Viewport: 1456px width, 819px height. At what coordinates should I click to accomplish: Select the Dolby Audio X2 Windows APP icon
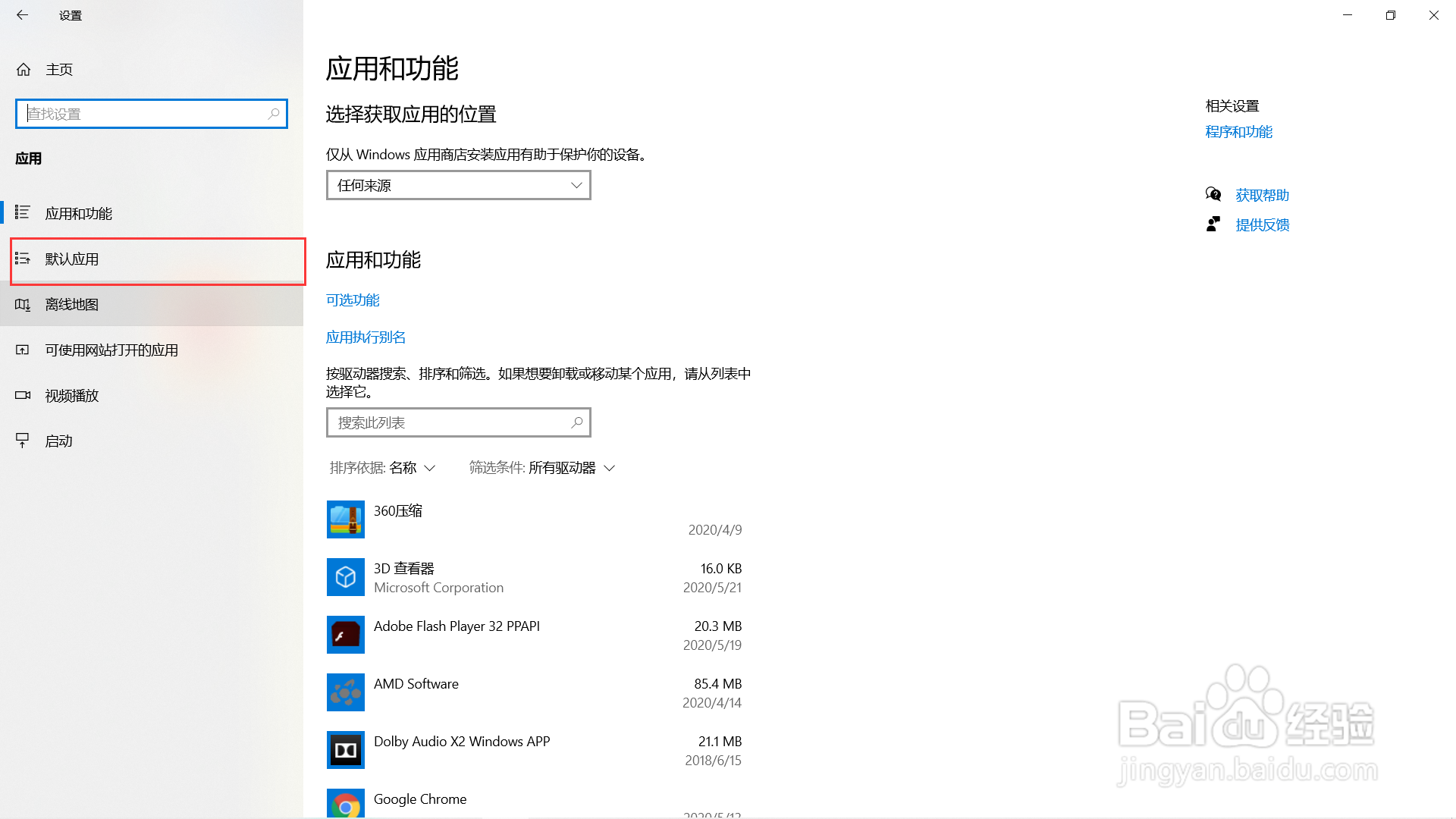point(345,750)
